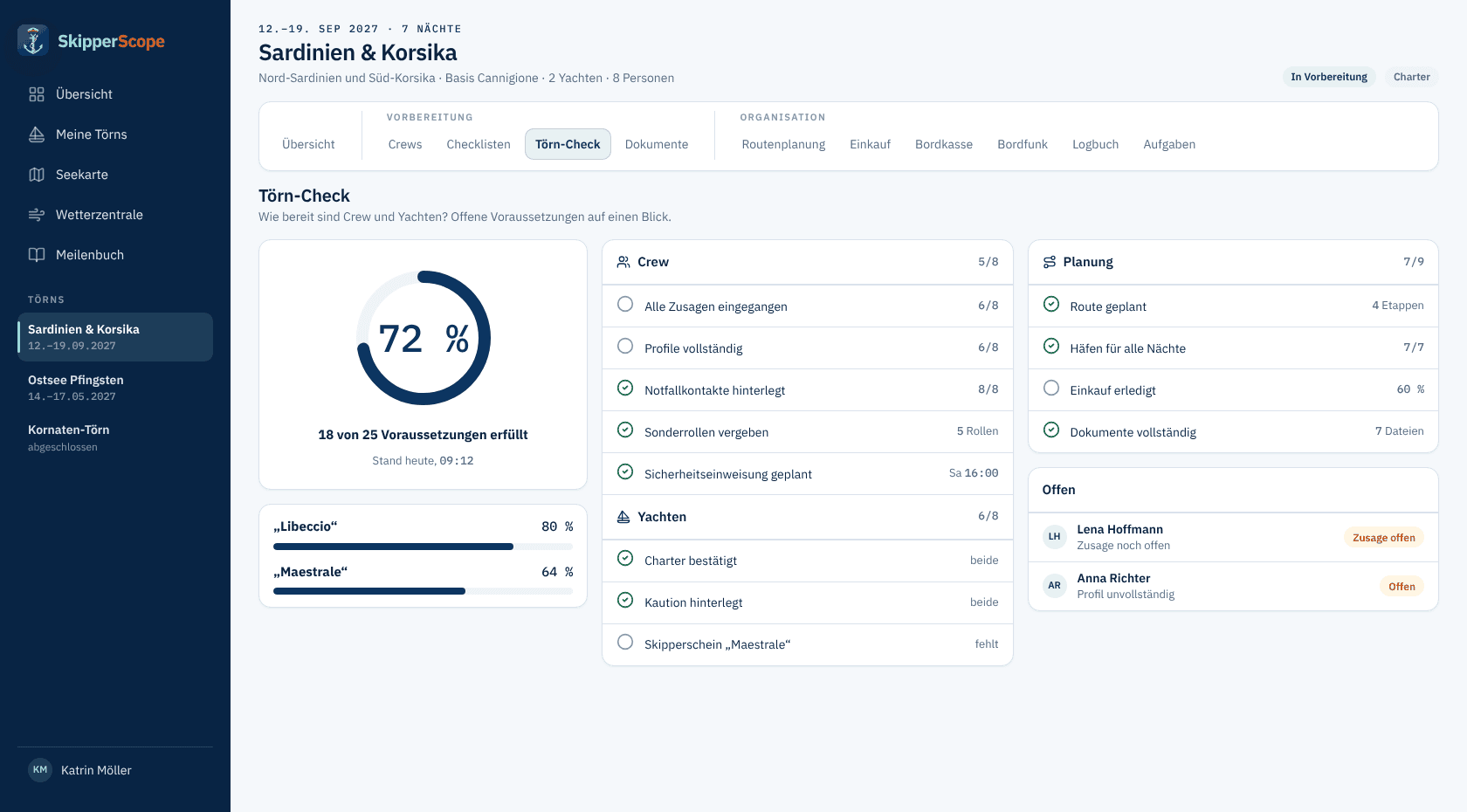Check off Alle Zusagen eingegangen
Viewport: 1467px width, 812px height.
click(625, 305)
